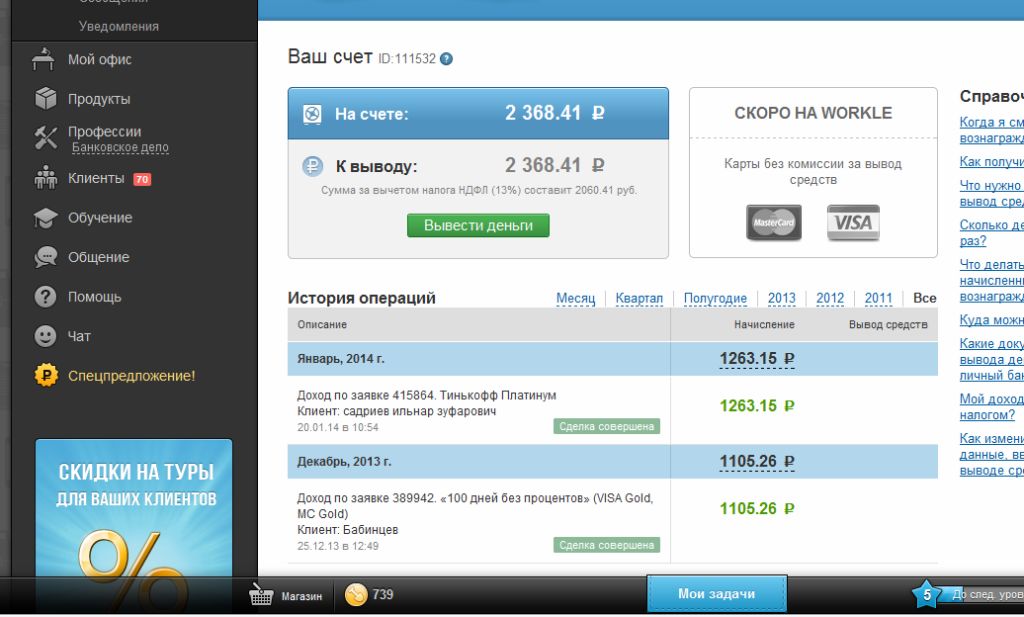
Task: Click Сделка совершена tag on application 389942
Action: tap(607, 545)
